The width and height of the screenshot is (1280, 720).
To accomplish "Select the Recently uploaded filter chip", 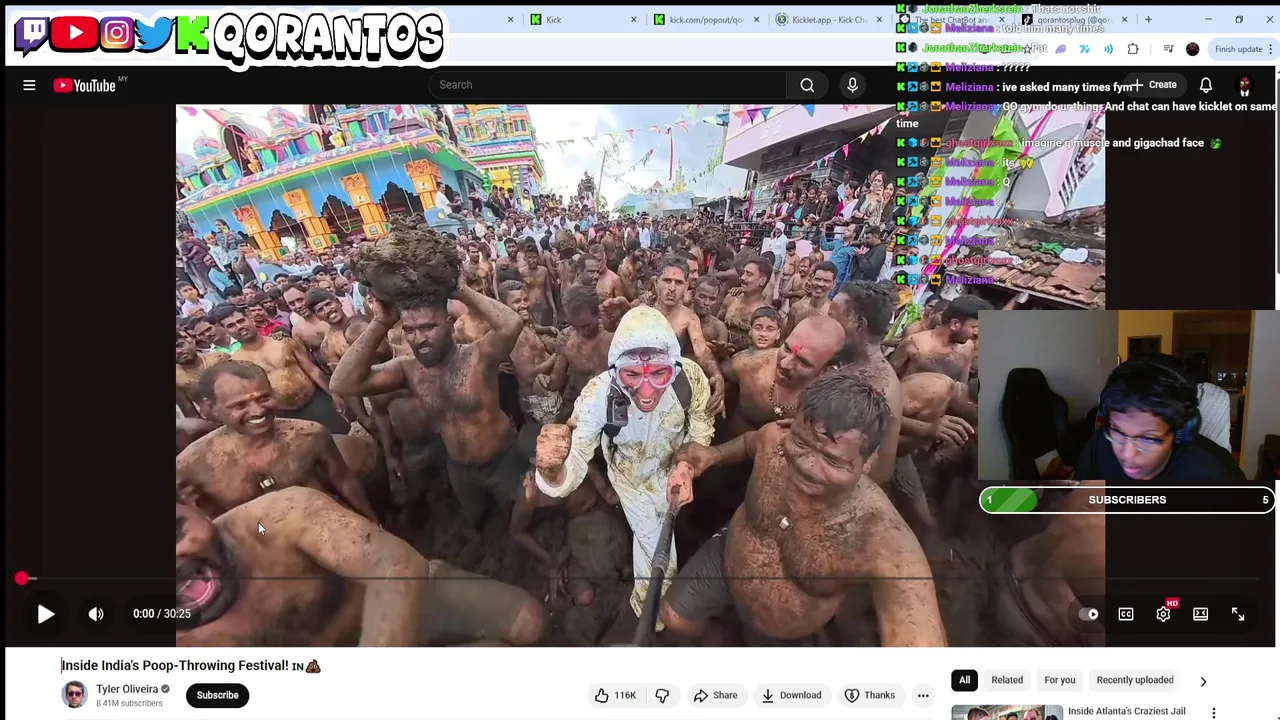I will tap(1135, 680).
